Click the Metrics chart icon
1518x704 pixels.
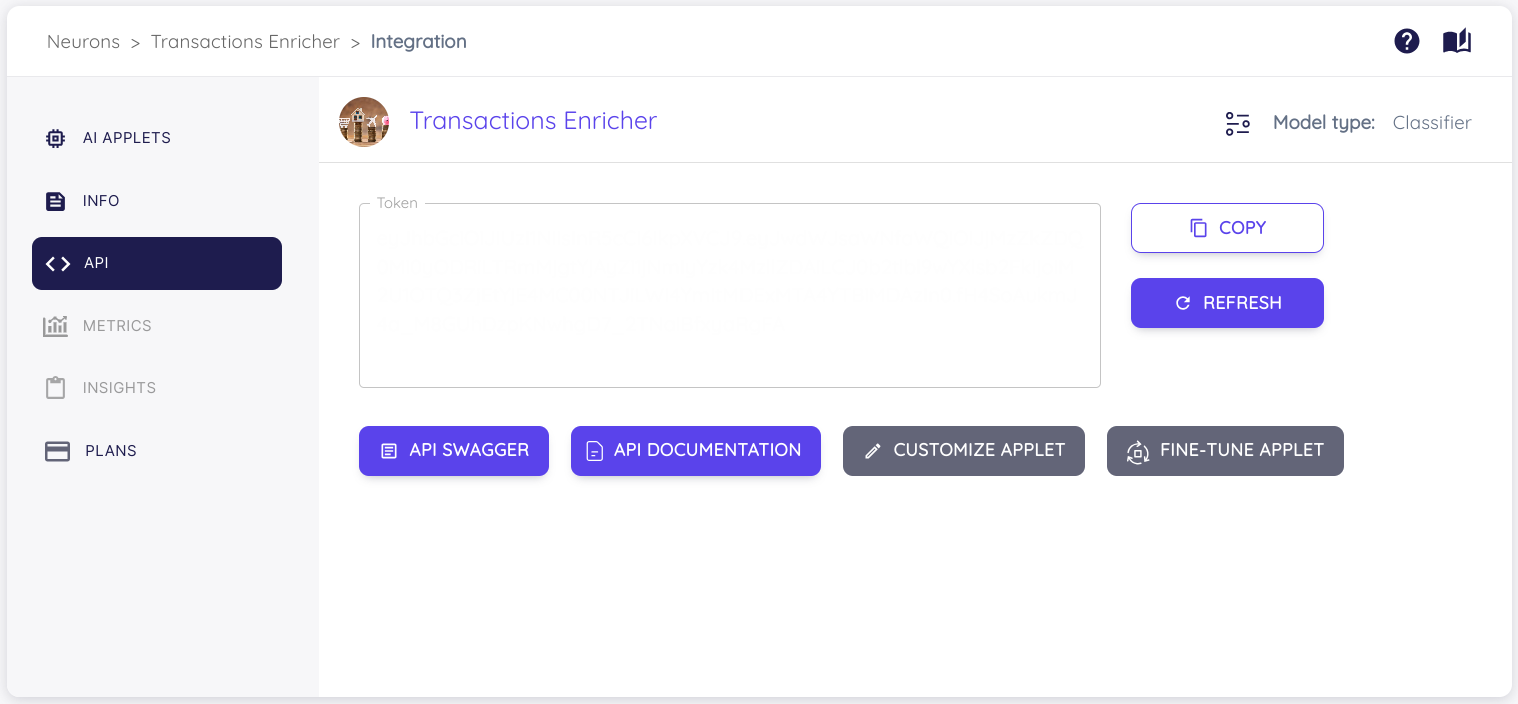[x=56, y=326]
